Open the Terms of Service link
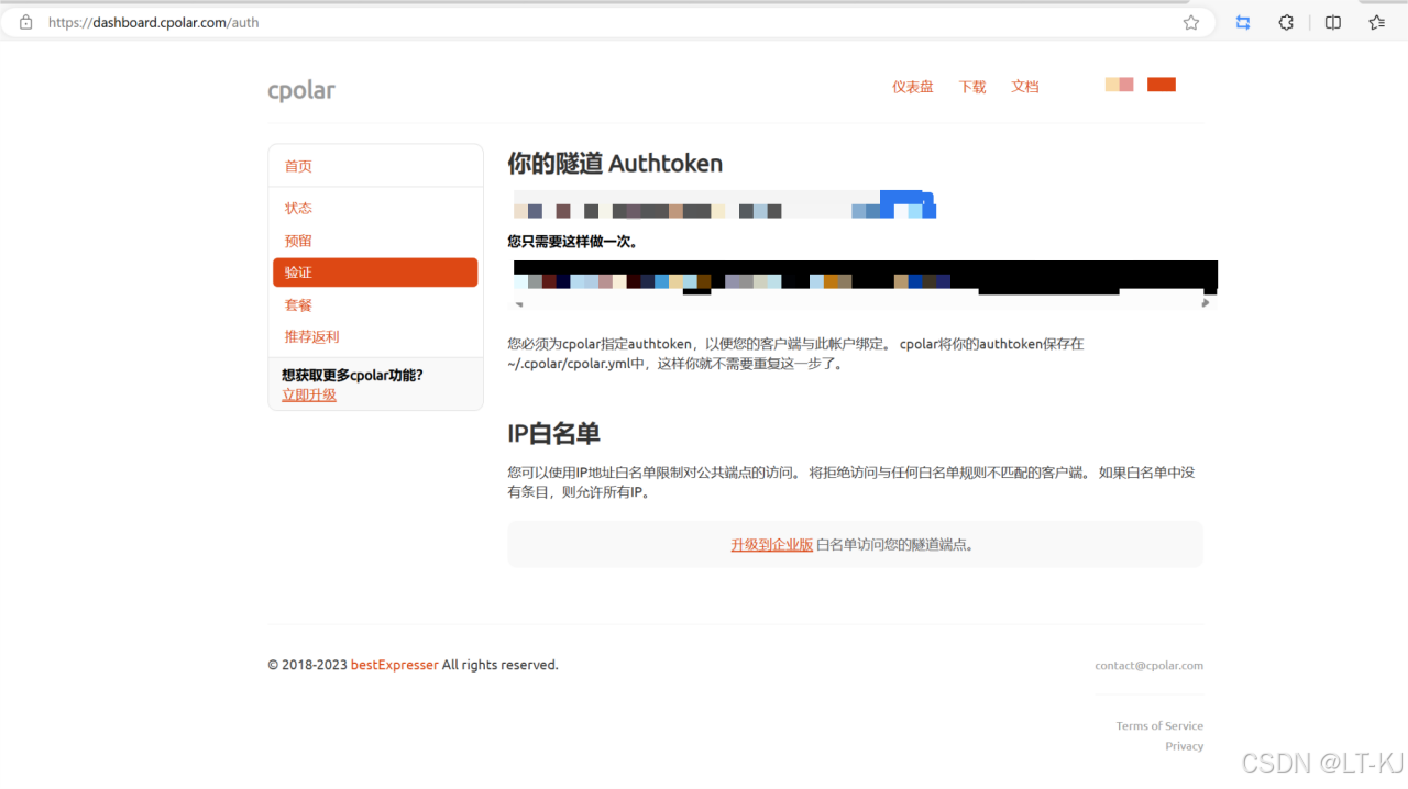Viewport: 1408px width, 789px height. coord(1160,726)
